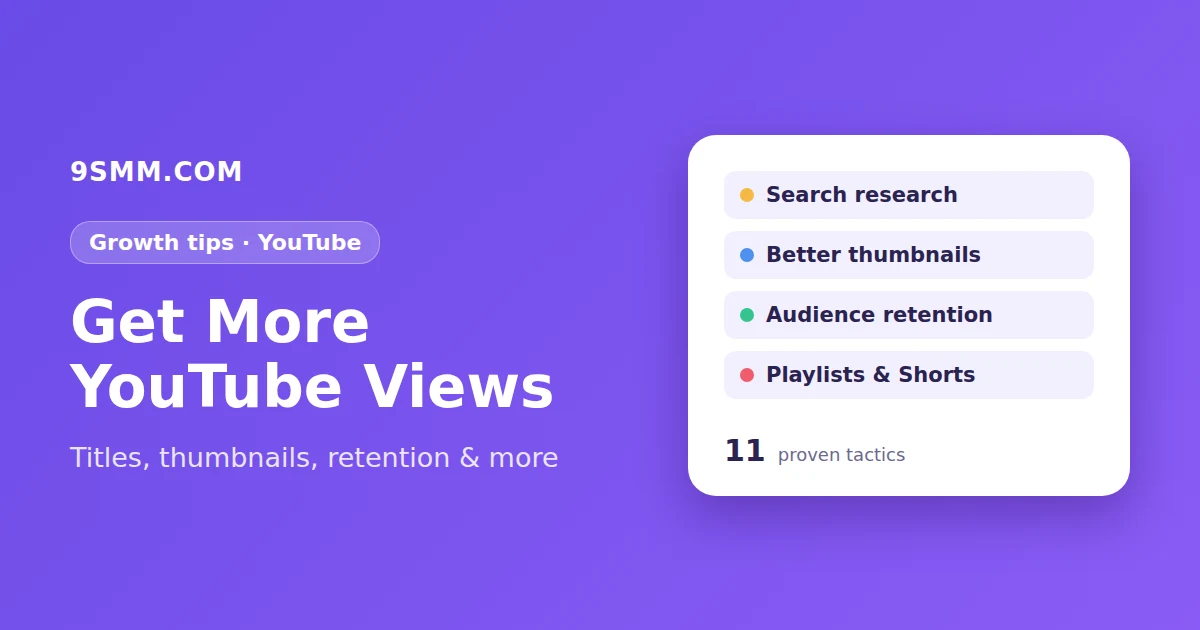This screenshot has width=1200, height=630.
Task: Click the number 11 in the card
Action: [x=745, y=451]
